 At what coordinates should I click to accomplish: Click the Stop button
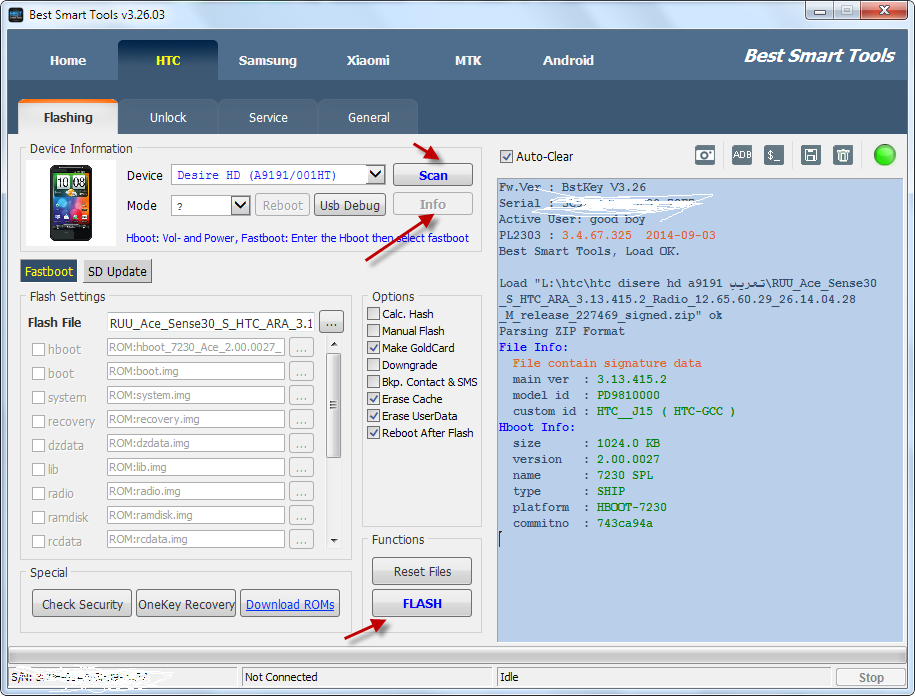click(871, 677)
